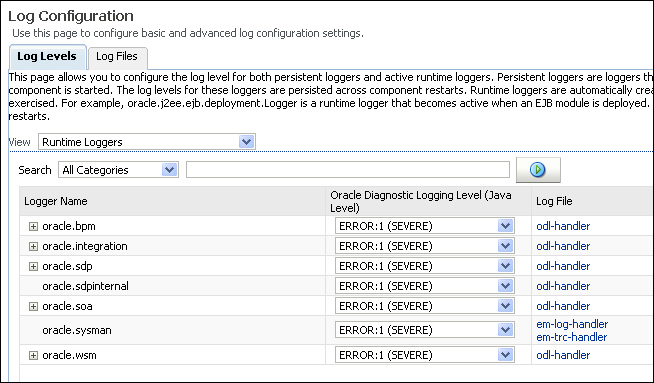Screen dimensions: 654x383
Task: Click in the logger search text field
Action: coord(348,170)
